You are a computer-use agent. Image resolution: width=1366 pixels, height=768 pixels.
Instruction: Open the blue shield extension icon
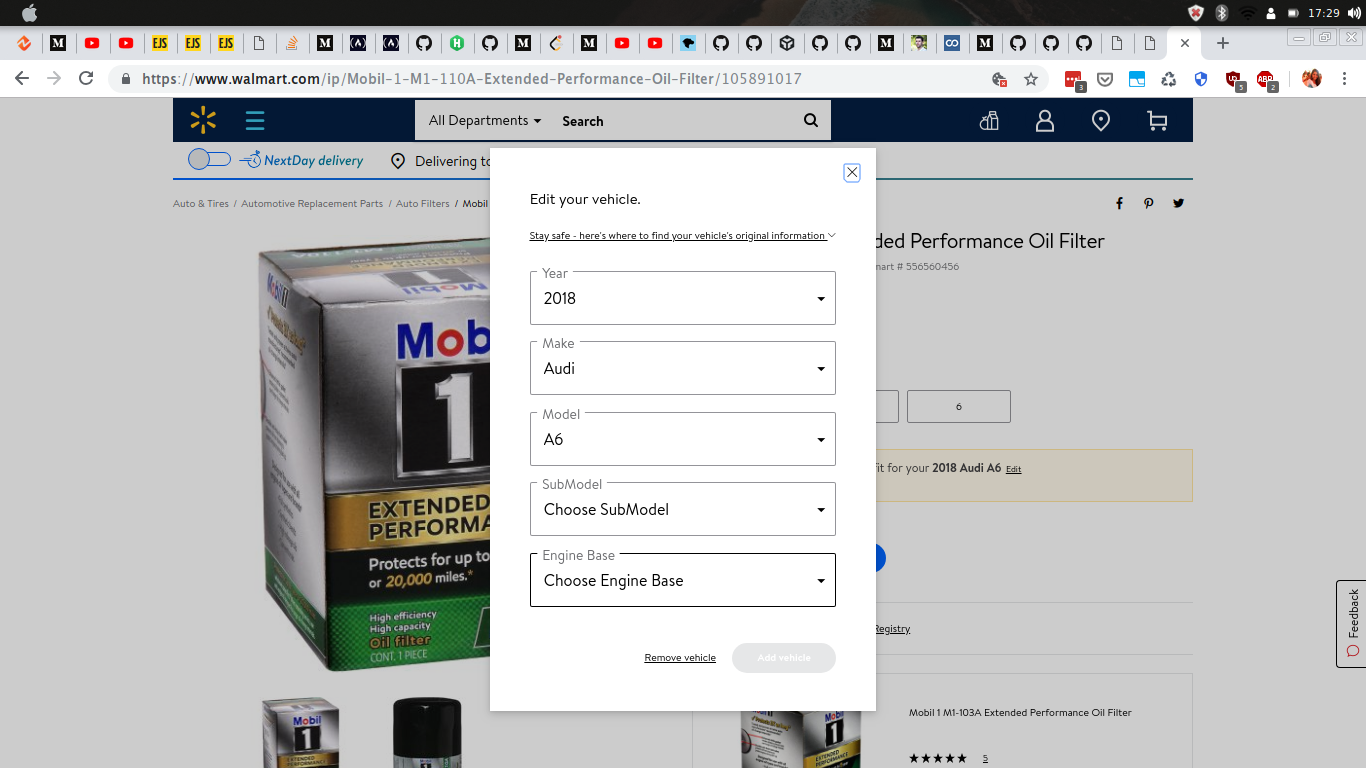(1201, 79)
